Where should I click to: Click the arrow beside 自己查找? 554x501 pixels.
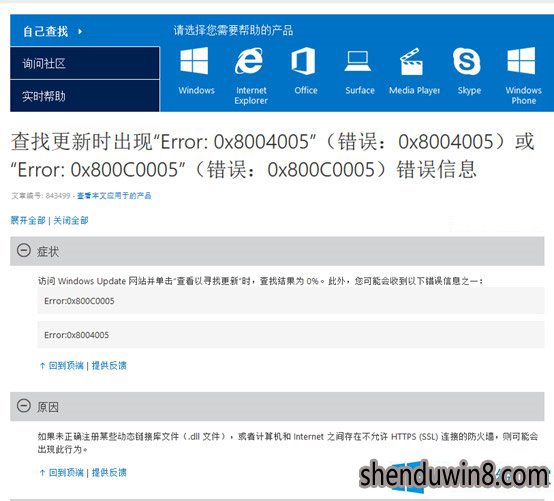(80, 31)
